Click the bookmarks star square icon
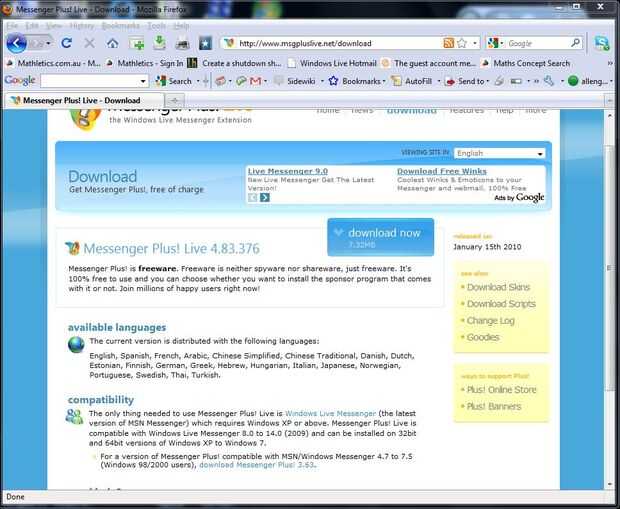The image size is (620, 509). (205, 43)
